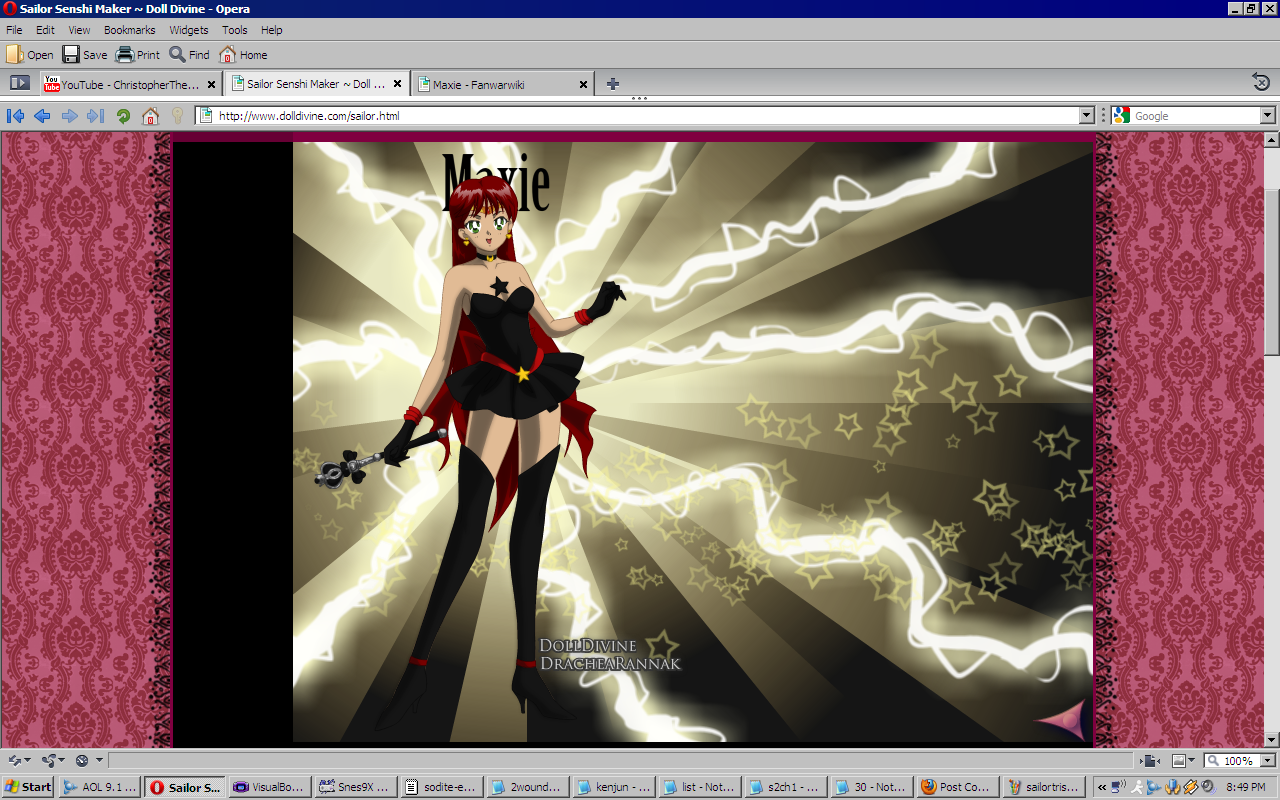The height and width of the screenshot is (800, 1280).
Task: Click the Save toolbar button
Action: 85,55
